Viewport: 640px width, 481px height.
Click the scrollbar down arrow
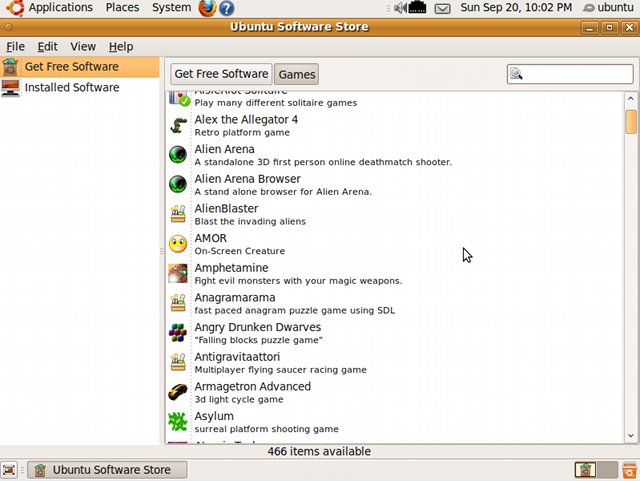pyautogui.click(x=631, y=436)
